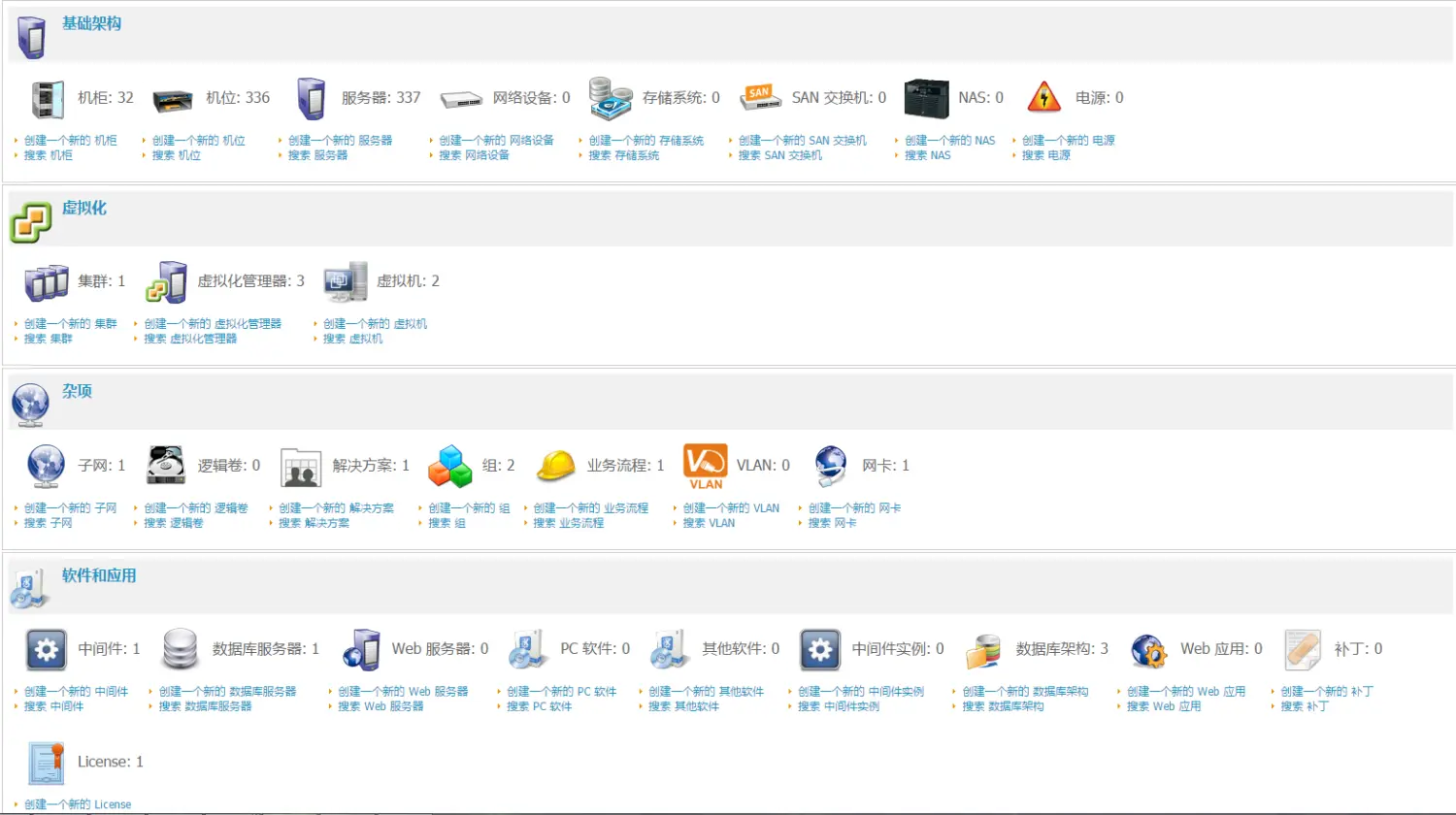
Task: Click the orange VLAN icon
Action: (x=706, y=467)
